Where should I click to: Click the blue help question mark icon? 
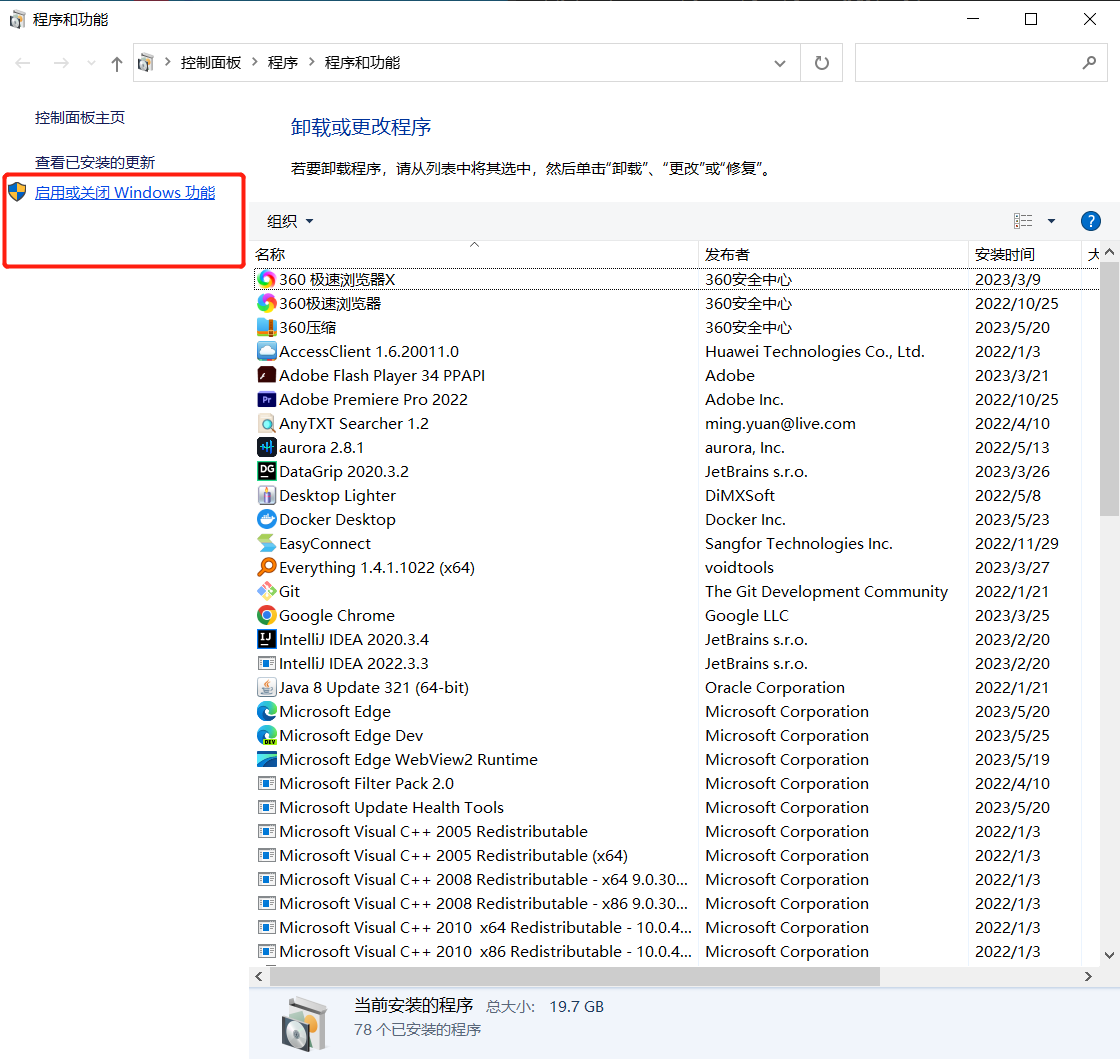coord(1090,221)
